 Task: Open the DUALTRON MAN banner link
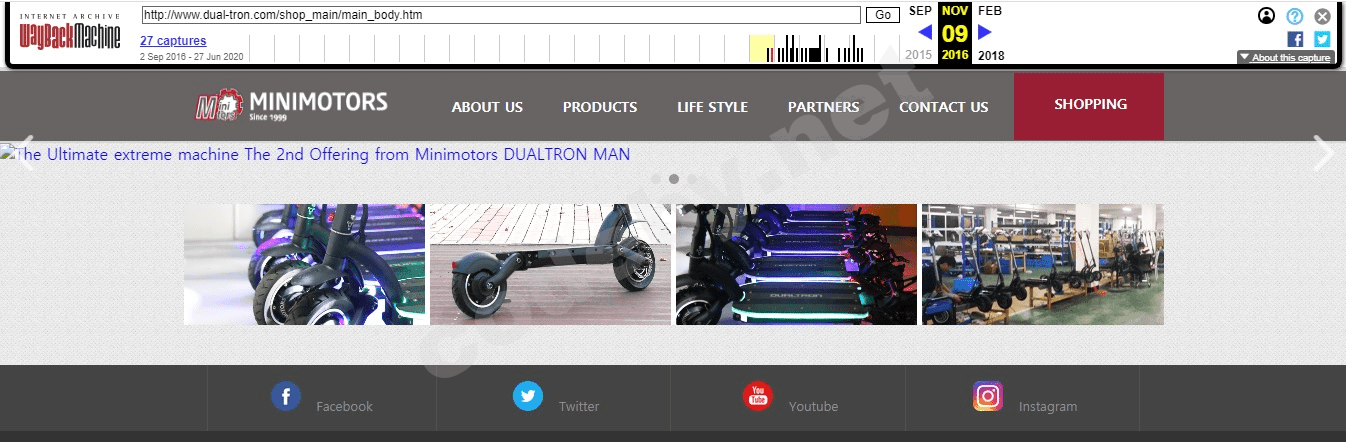(315, 155)
